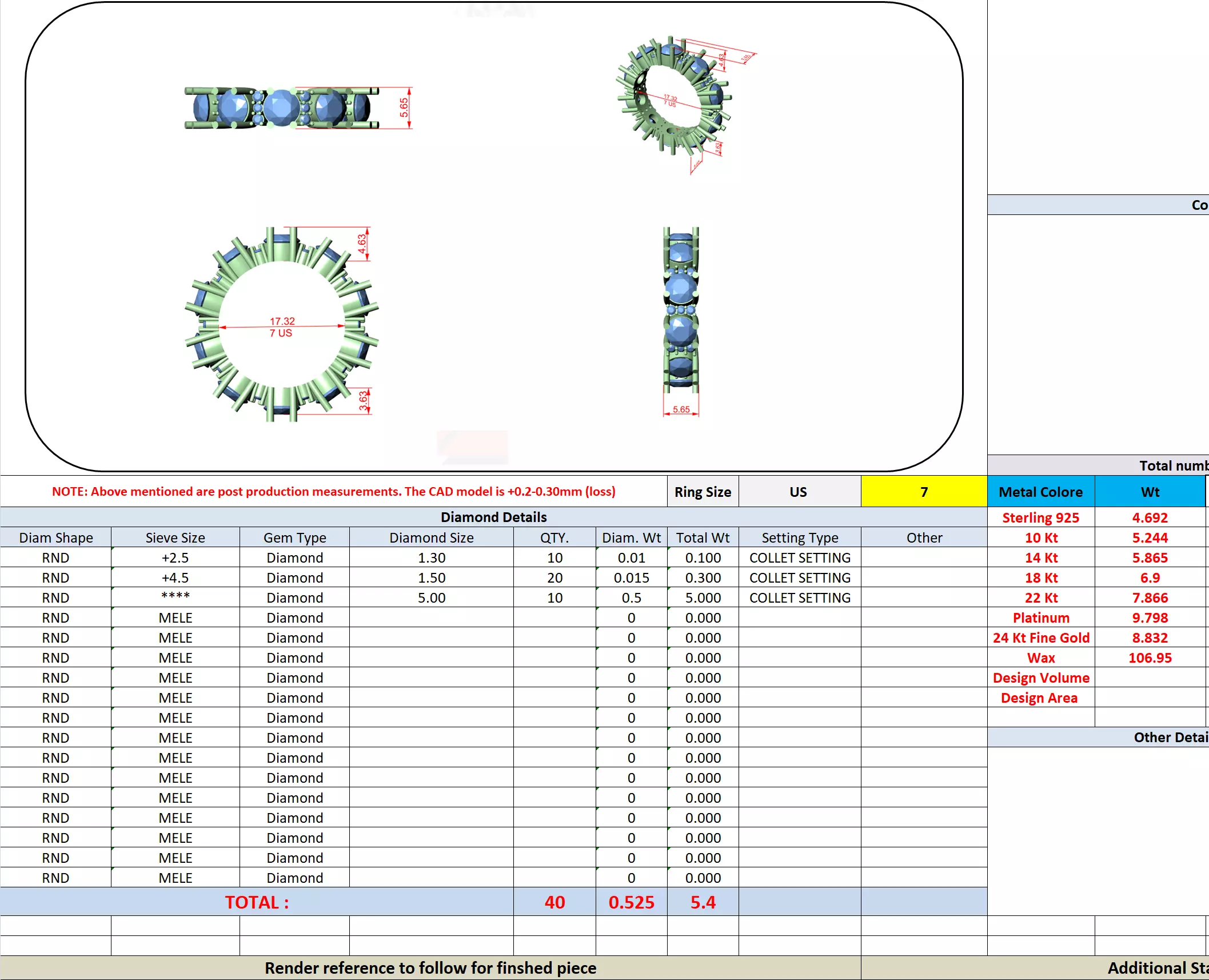Select the Diamond Details section header
Screen dimensions: 1209x980
493,517
